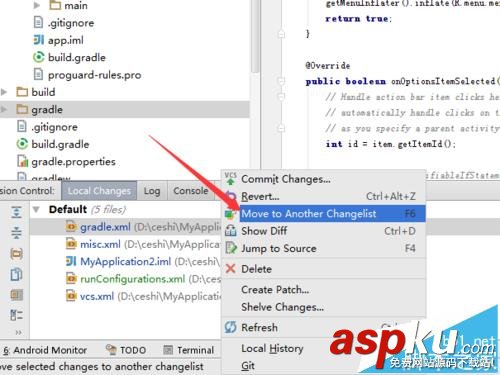This screenshot has width=500, height=375.
Task: Click 'int id = item.getItemId();' code line
Action: (x=390, y=144)
